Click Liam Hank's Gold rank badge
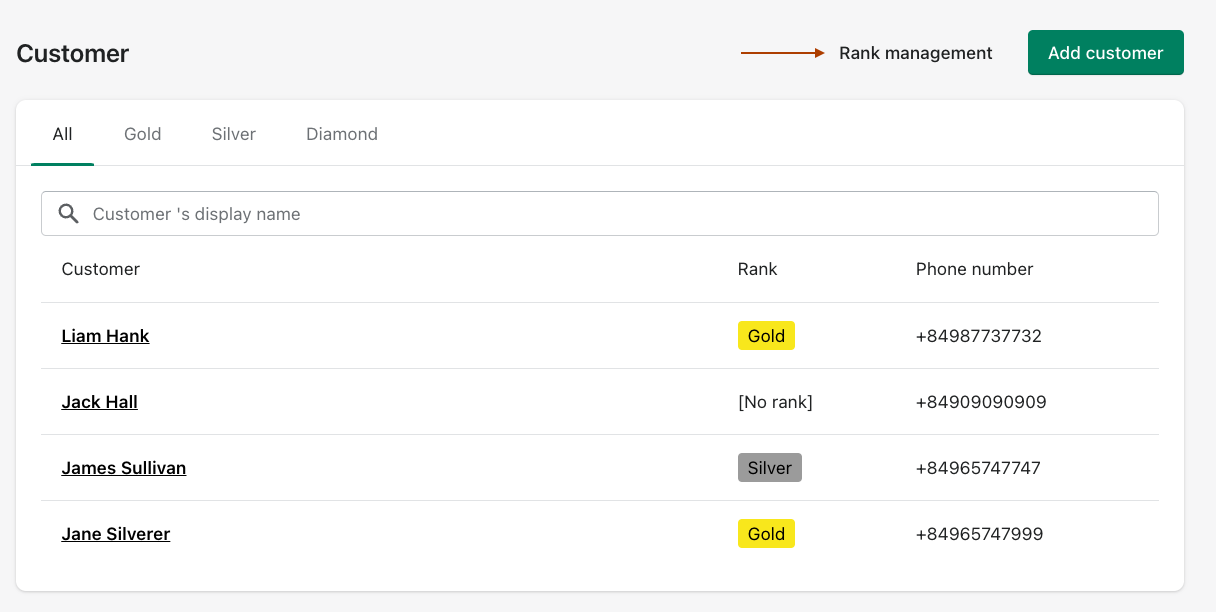Viewport: 1216px width, 612px height. point(766,336)
